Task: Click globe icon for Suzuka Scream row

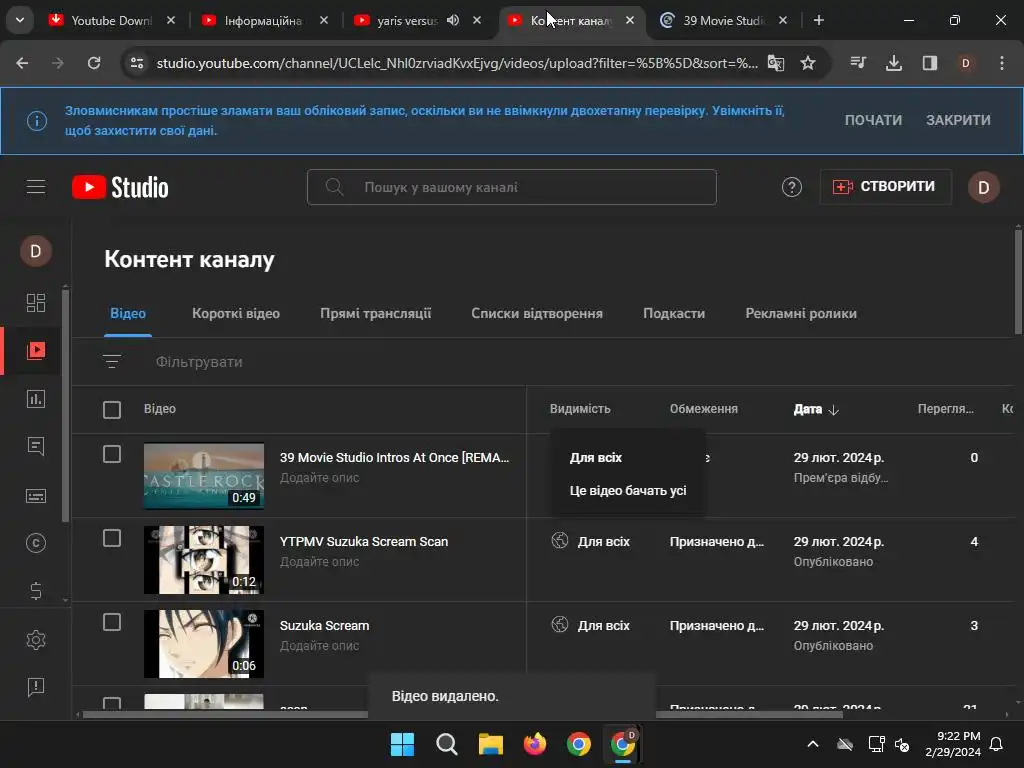Action: point(560,624)
